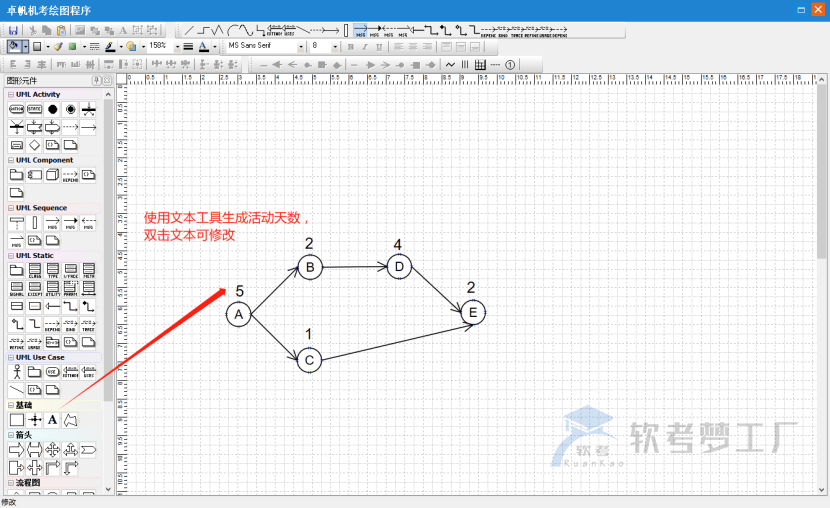
Task: Select the rectangle shape in the 基础 section
Action: pos(16,420)
